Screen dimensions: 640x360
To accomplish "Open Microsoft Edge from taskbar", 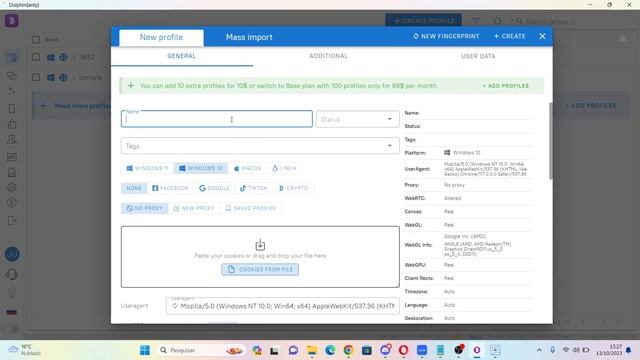I will tap(330, 350).
